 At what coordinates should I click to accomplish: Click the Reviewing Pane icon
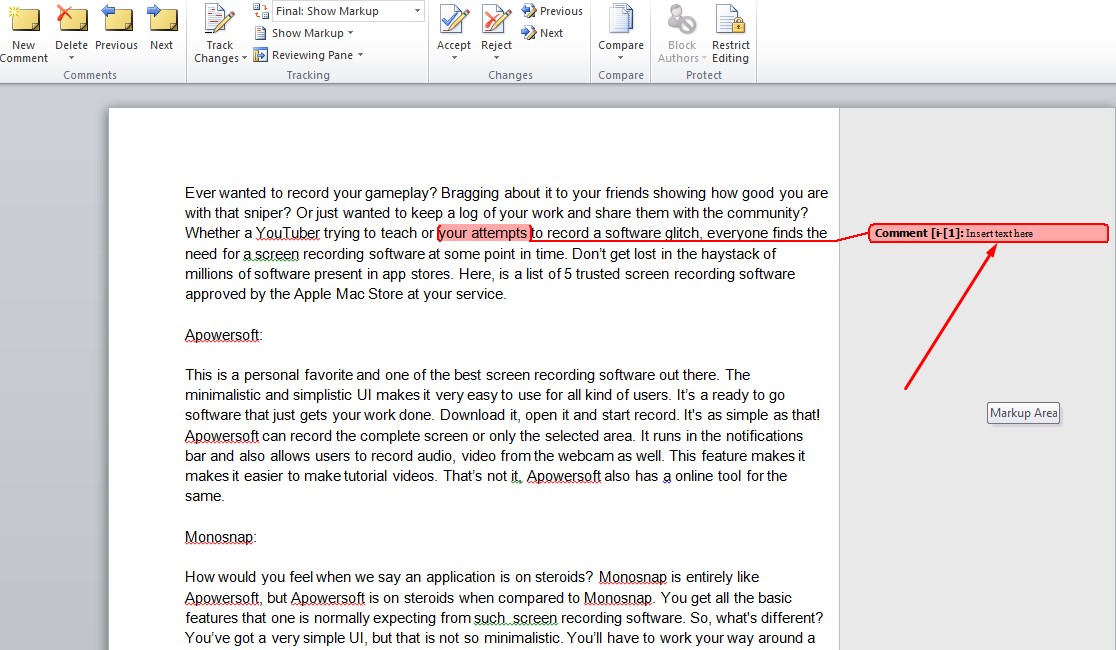[x=260, y=55]
